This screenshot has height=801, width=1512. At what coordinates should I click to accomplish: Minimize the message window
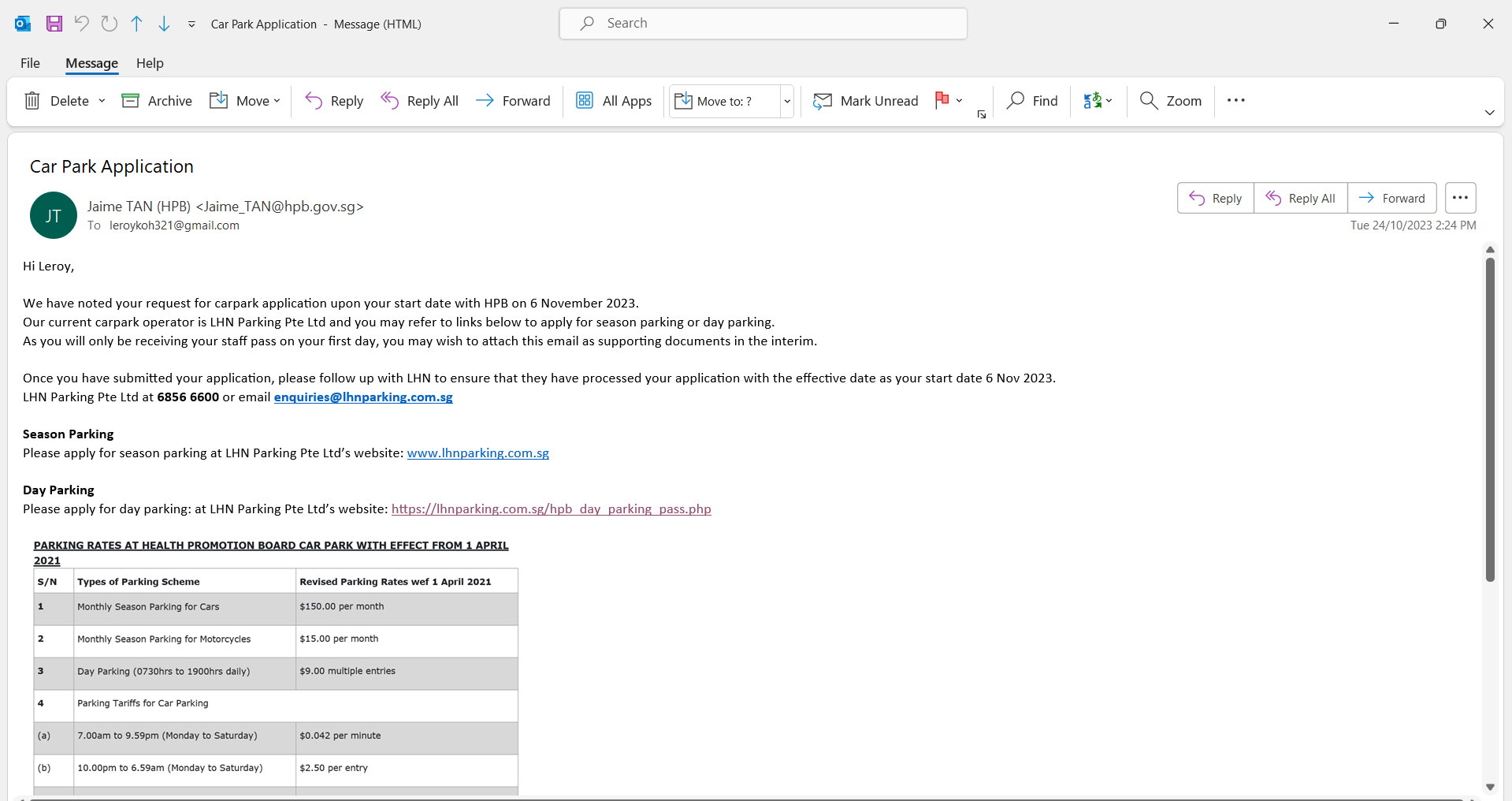[x=1394, y=24]
